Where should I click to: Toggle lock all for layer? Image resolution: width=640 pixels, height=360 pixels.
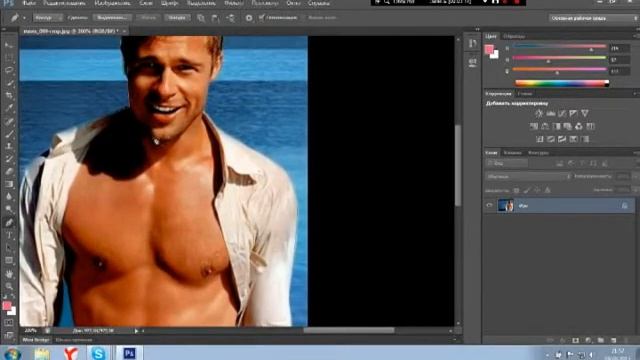(548, 190)
